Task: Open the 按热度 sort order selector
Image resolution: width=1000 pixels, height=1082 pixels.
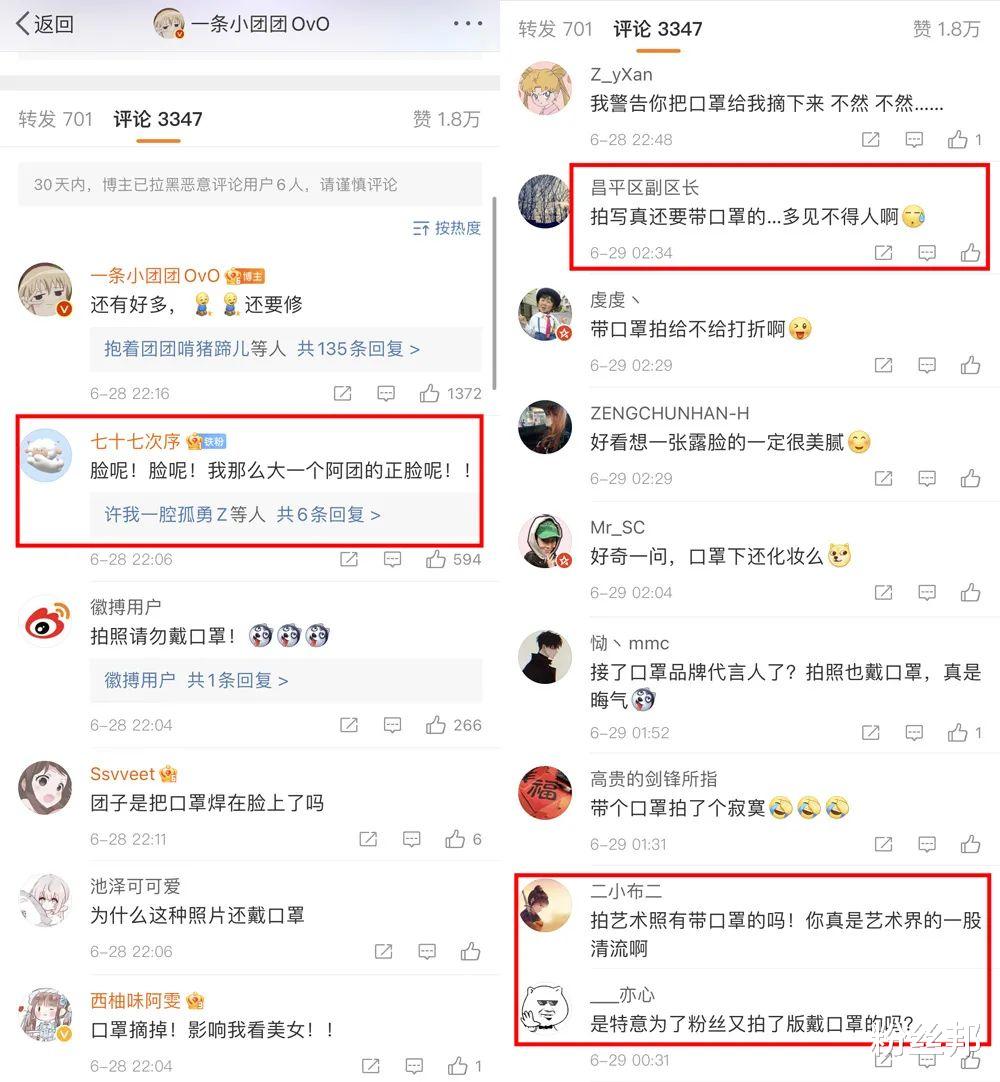Action: (x=447, y=228)
